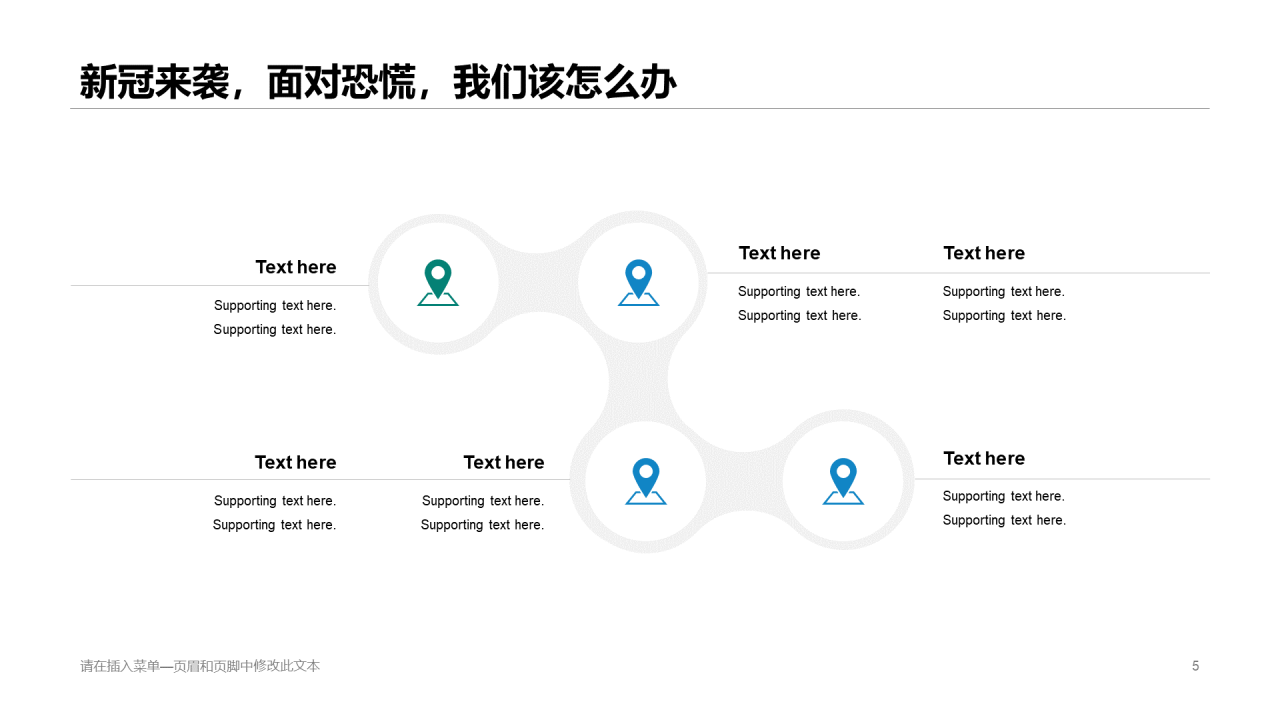
Task: Click the bottom-left 'Text here' label
Action: pos(295,462)
